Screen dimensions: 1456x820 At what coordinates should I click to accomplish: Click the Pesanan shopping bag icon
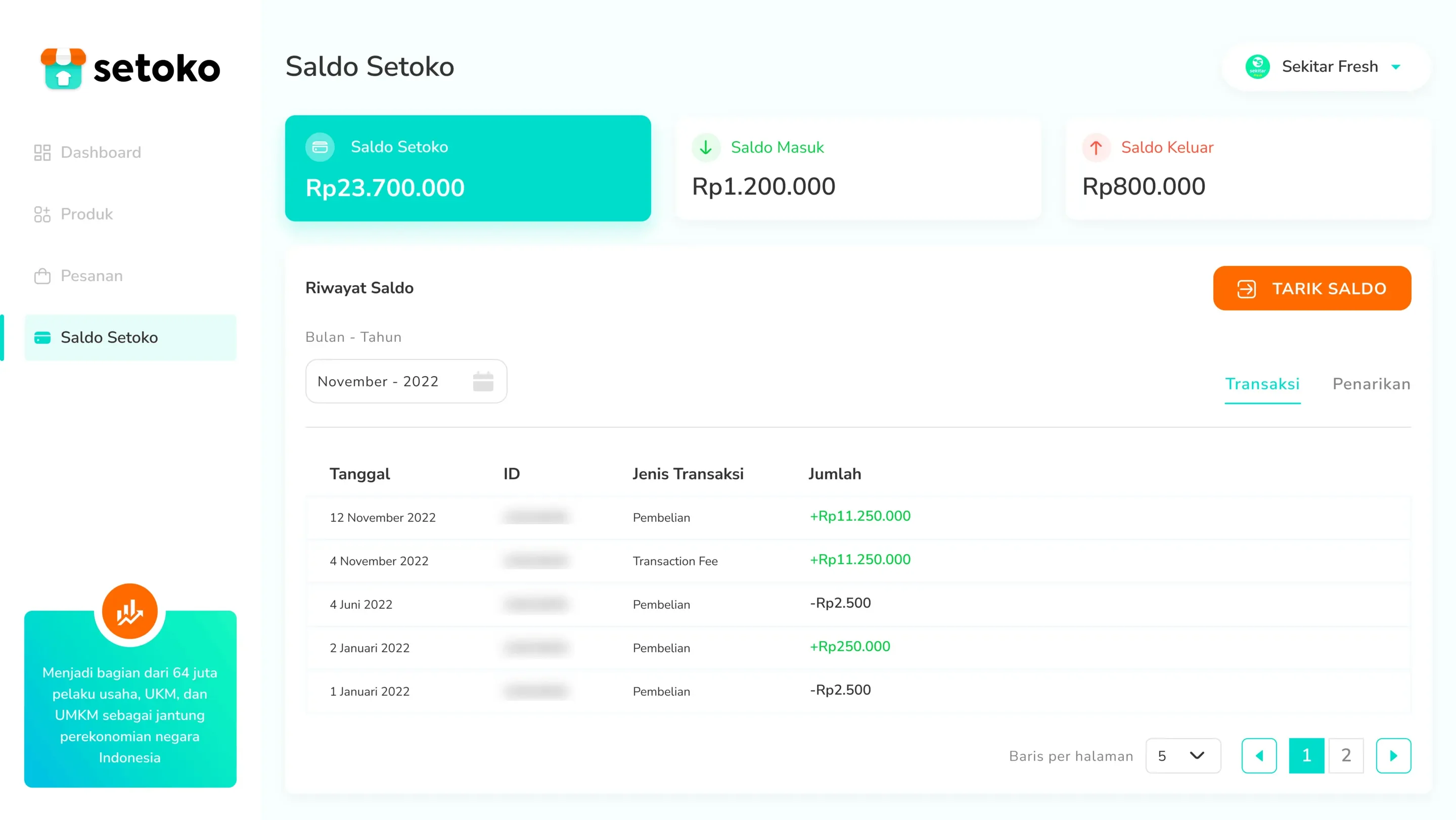(x=42, y=276)
